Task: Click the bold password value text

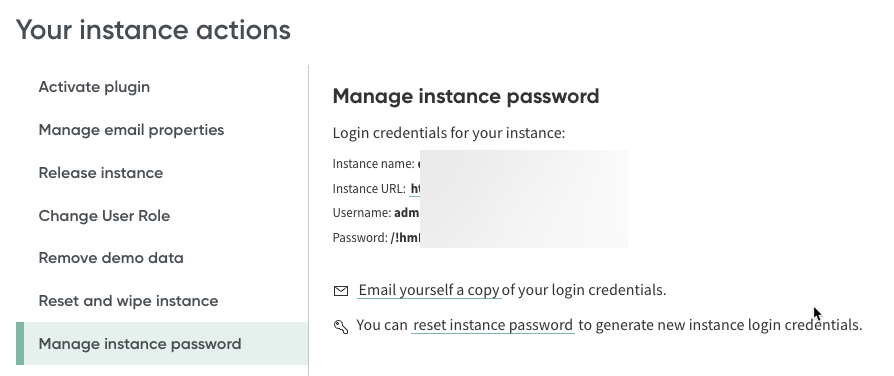Action: click(405, 238)
